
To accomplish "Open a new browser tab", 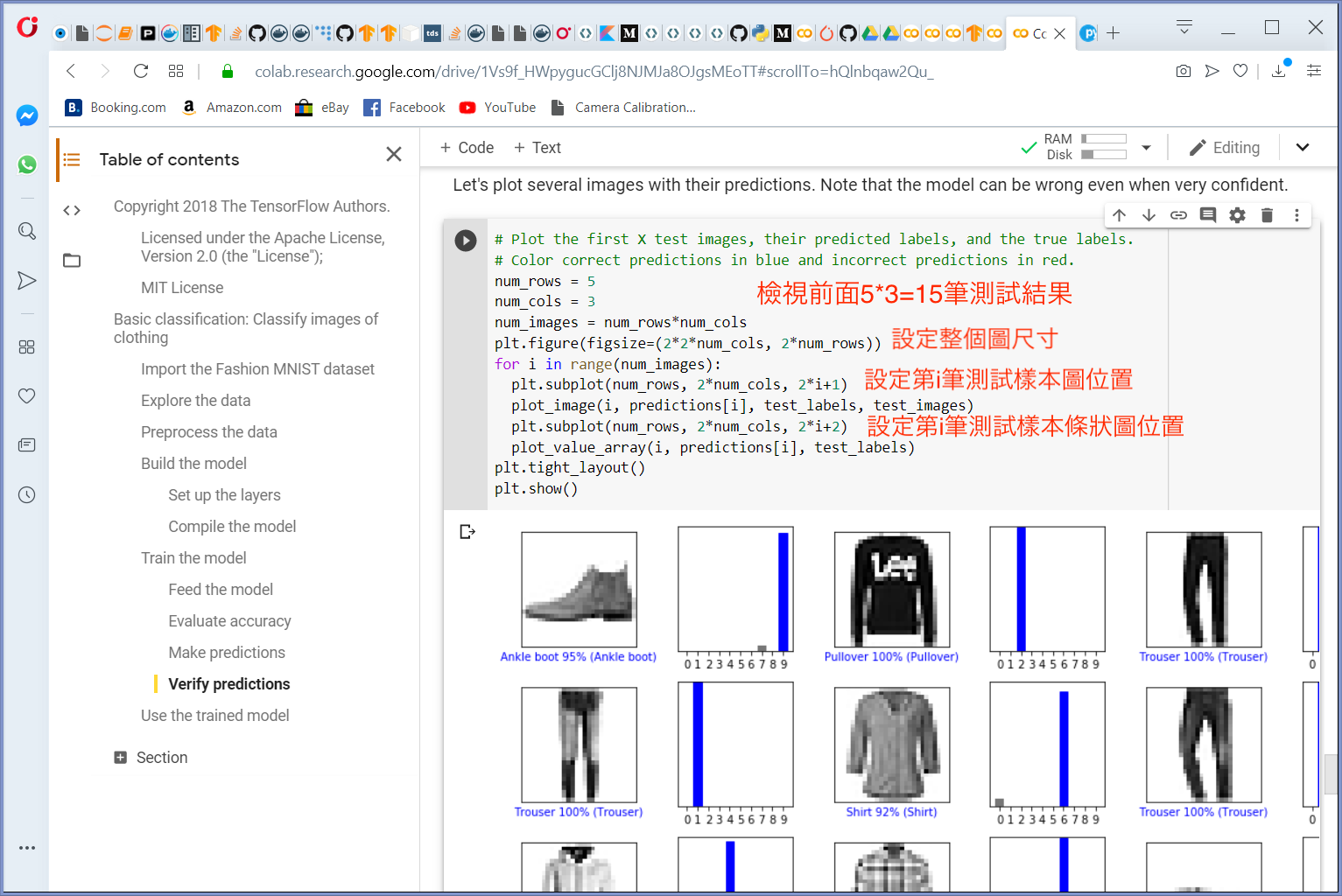I will (1114, 33).
